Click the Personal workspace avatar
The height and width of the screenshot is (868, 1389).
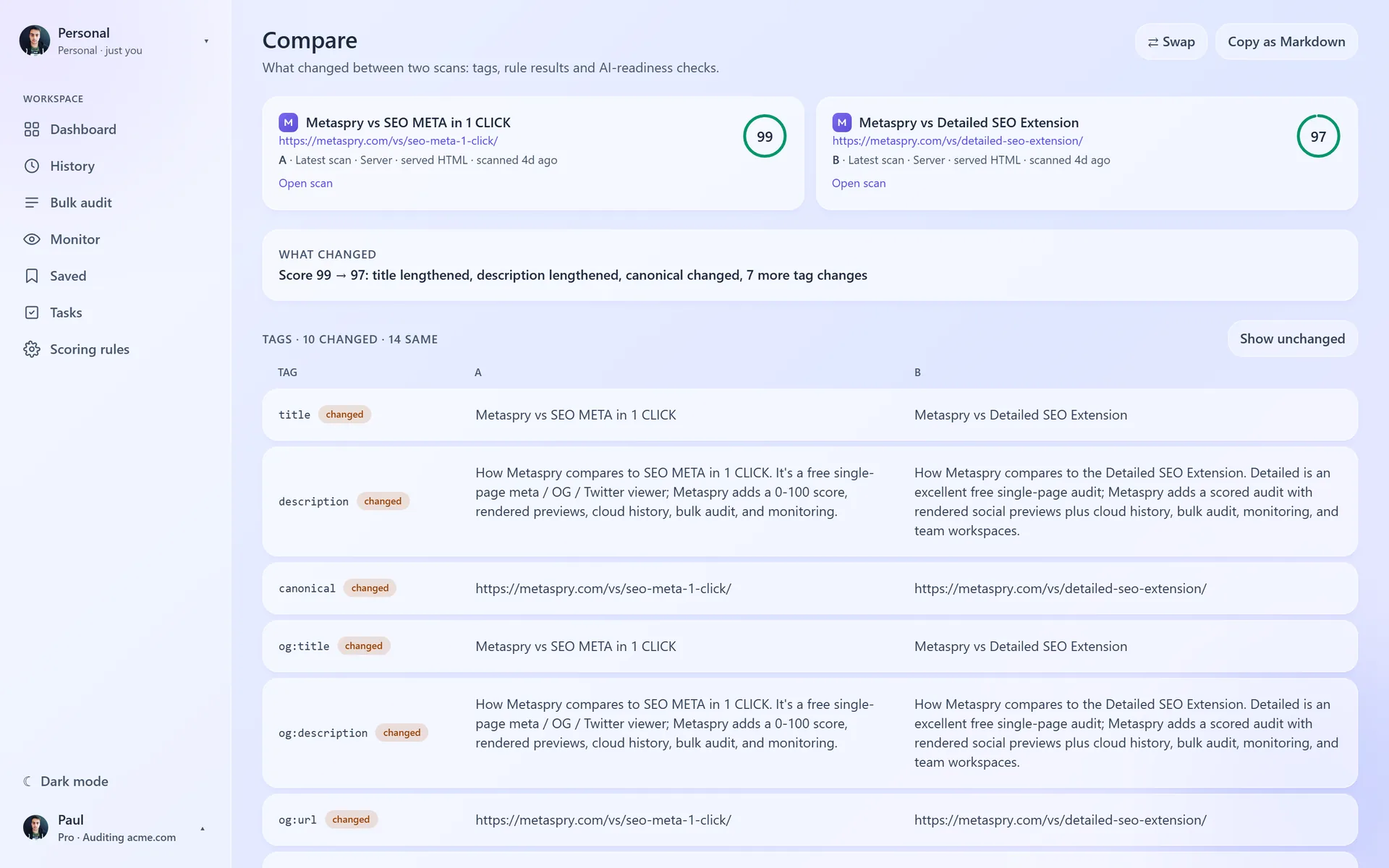pyautogui.click(x=35, y=41)
